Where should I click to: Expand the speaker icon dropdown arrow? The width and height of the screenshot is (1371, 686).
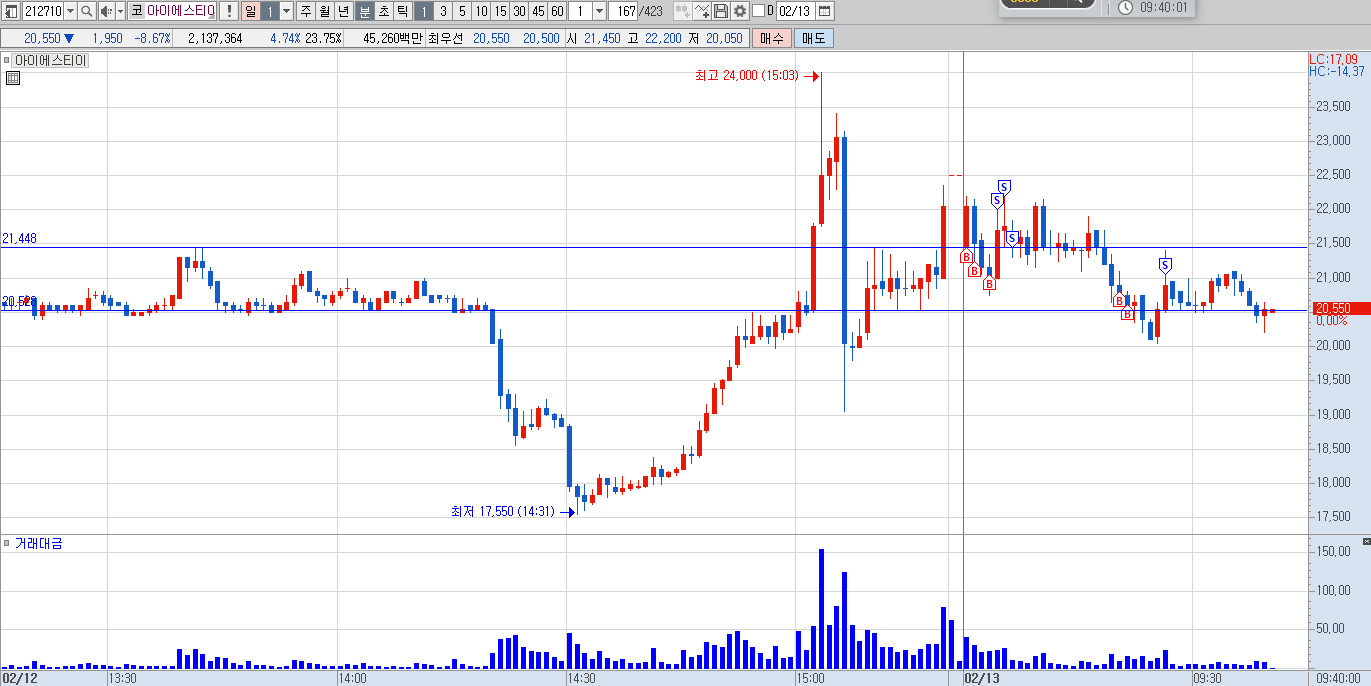click(x=120, y=11)
